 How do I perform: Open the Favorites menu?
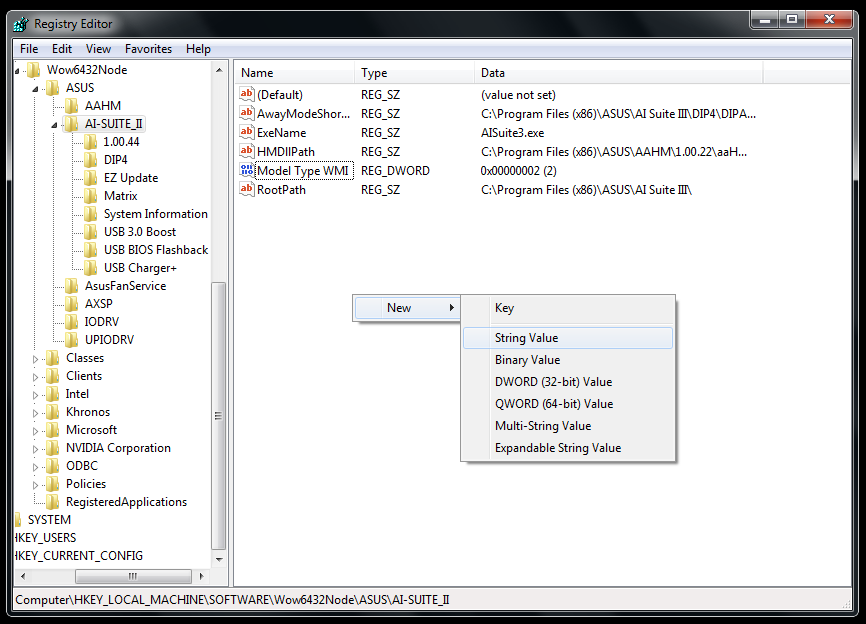(148, 49)
